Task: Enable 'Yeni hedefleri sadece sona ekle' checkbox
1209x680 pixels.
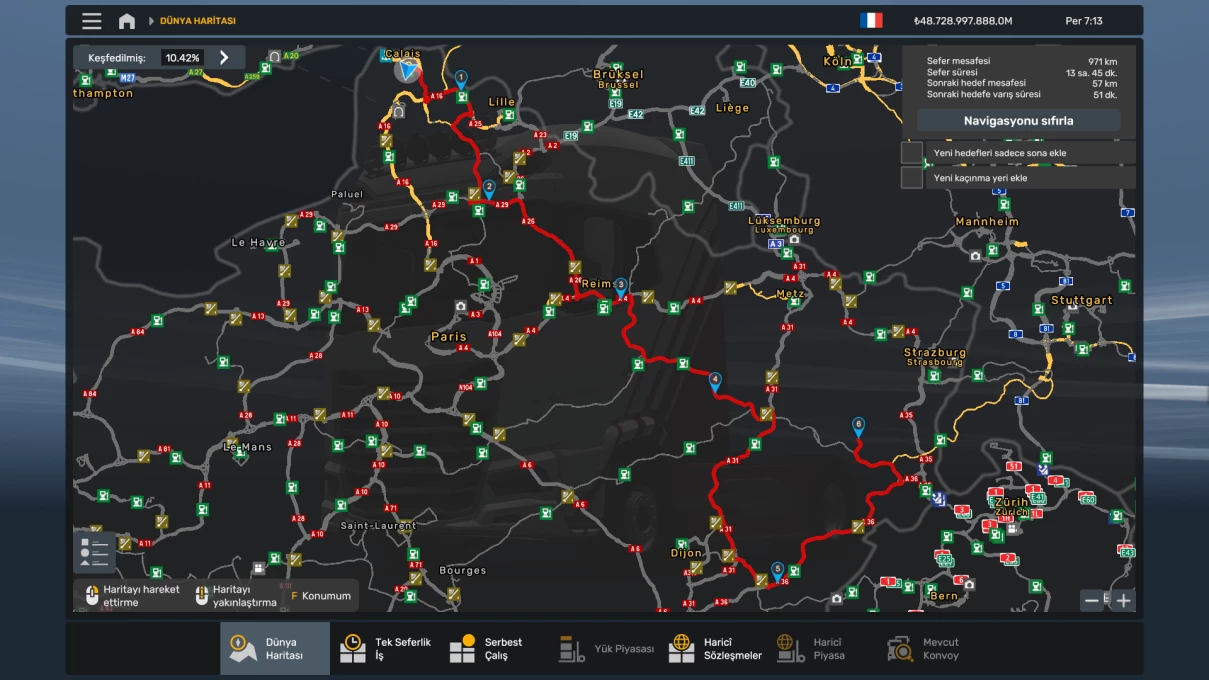Action: pyautogui.click(x=911, y=153)
